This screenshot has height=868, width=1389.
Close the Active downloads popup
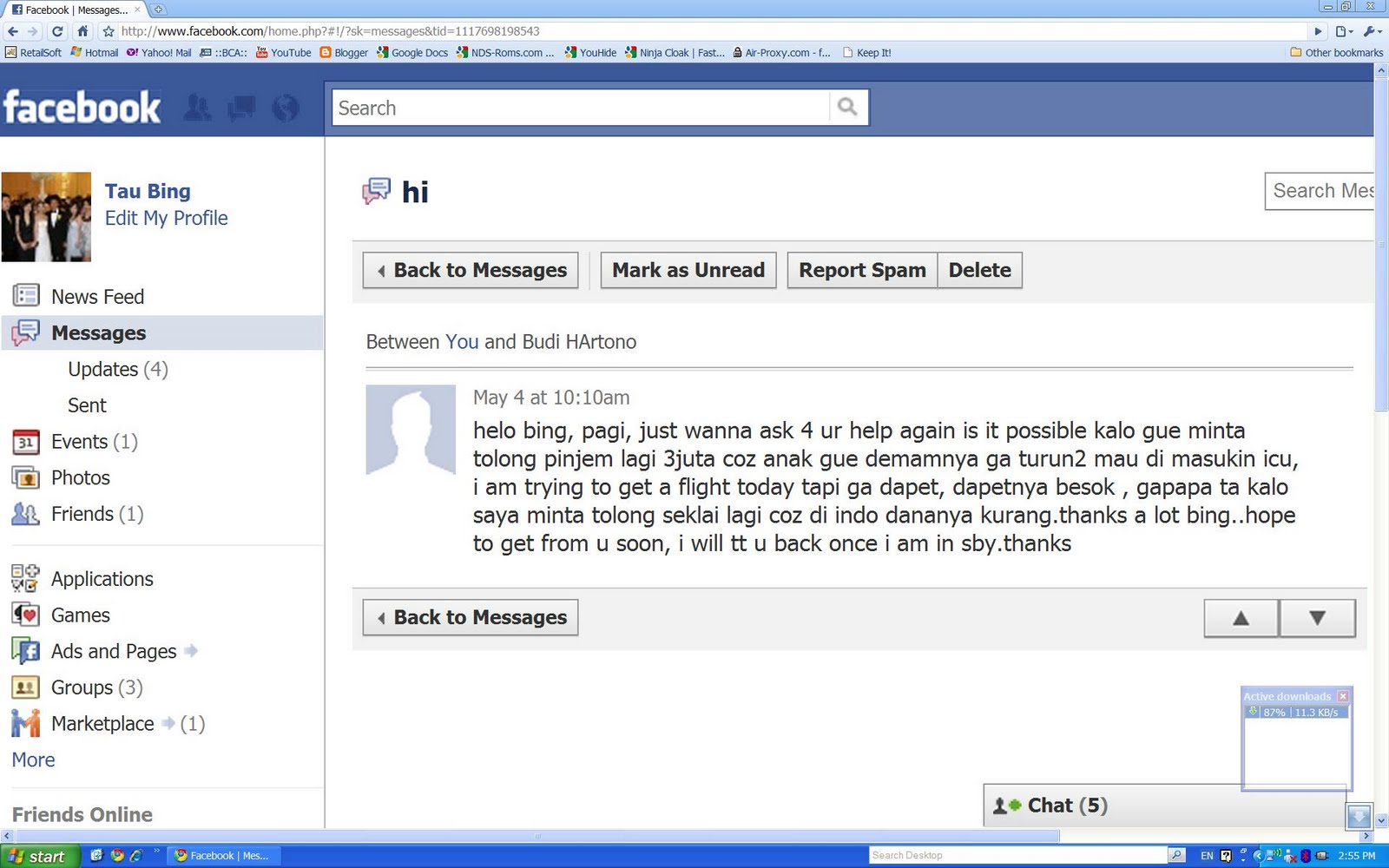pos(1343,696)
